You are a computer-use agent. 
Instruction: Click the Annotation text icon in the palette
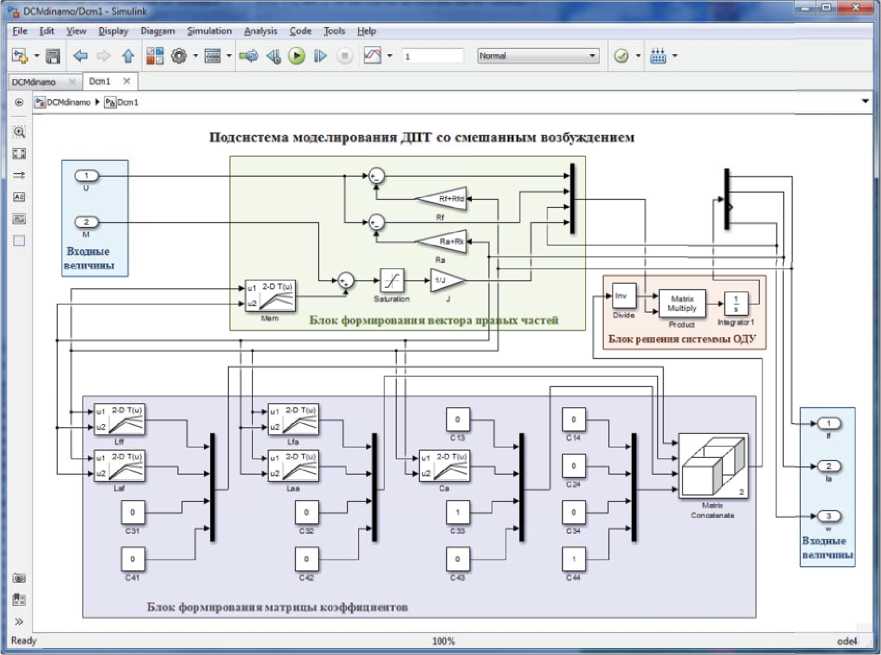[x=19, y=197]
